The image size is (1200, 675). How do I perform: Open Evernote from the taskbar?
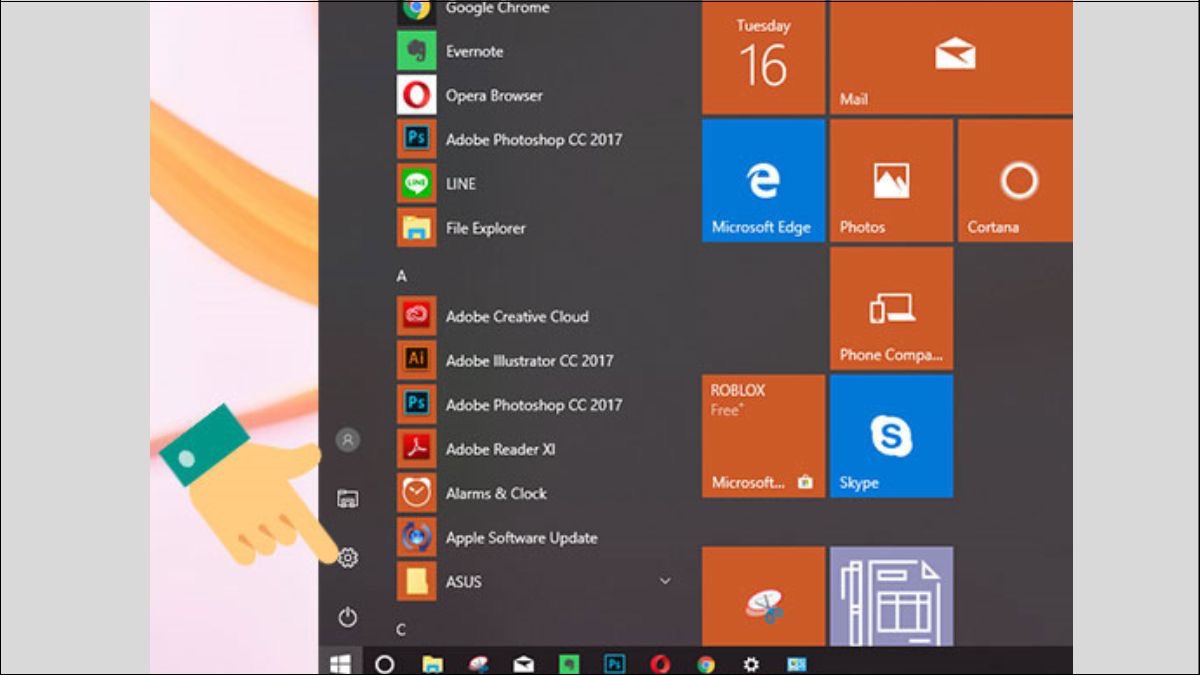569,663
